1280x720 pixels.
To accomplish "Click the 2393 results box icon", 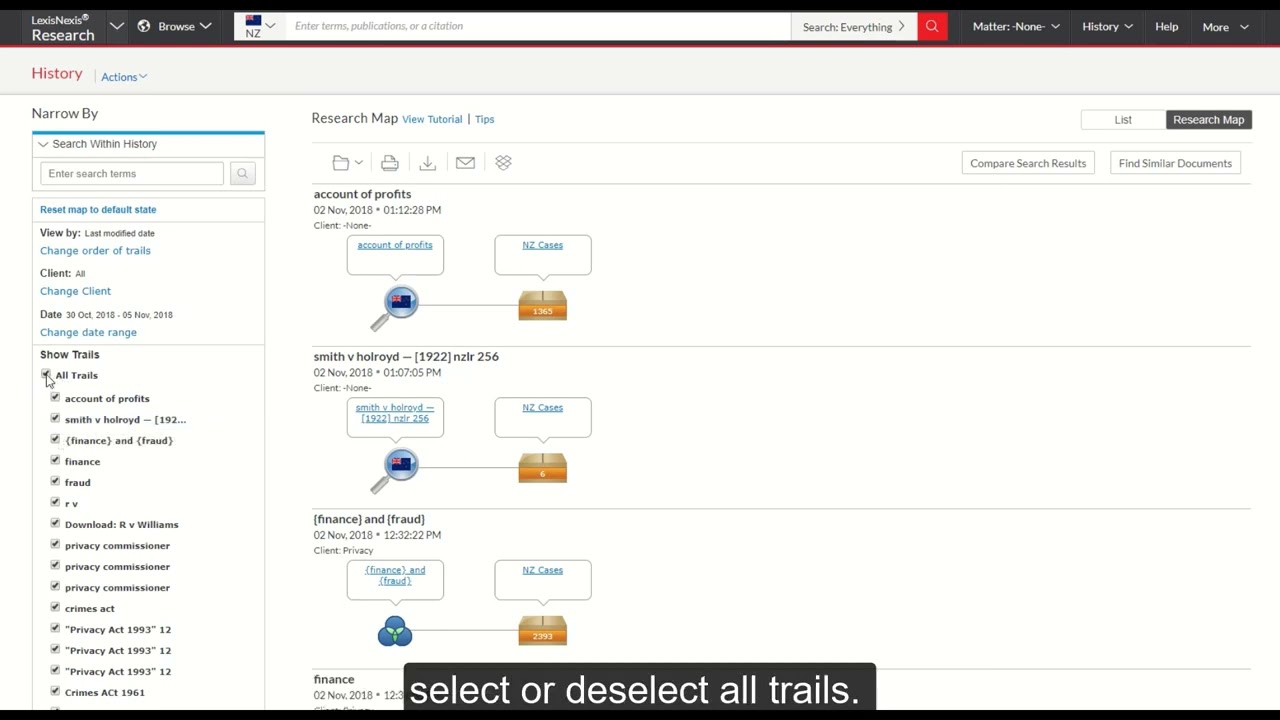I will click(542, 630).
